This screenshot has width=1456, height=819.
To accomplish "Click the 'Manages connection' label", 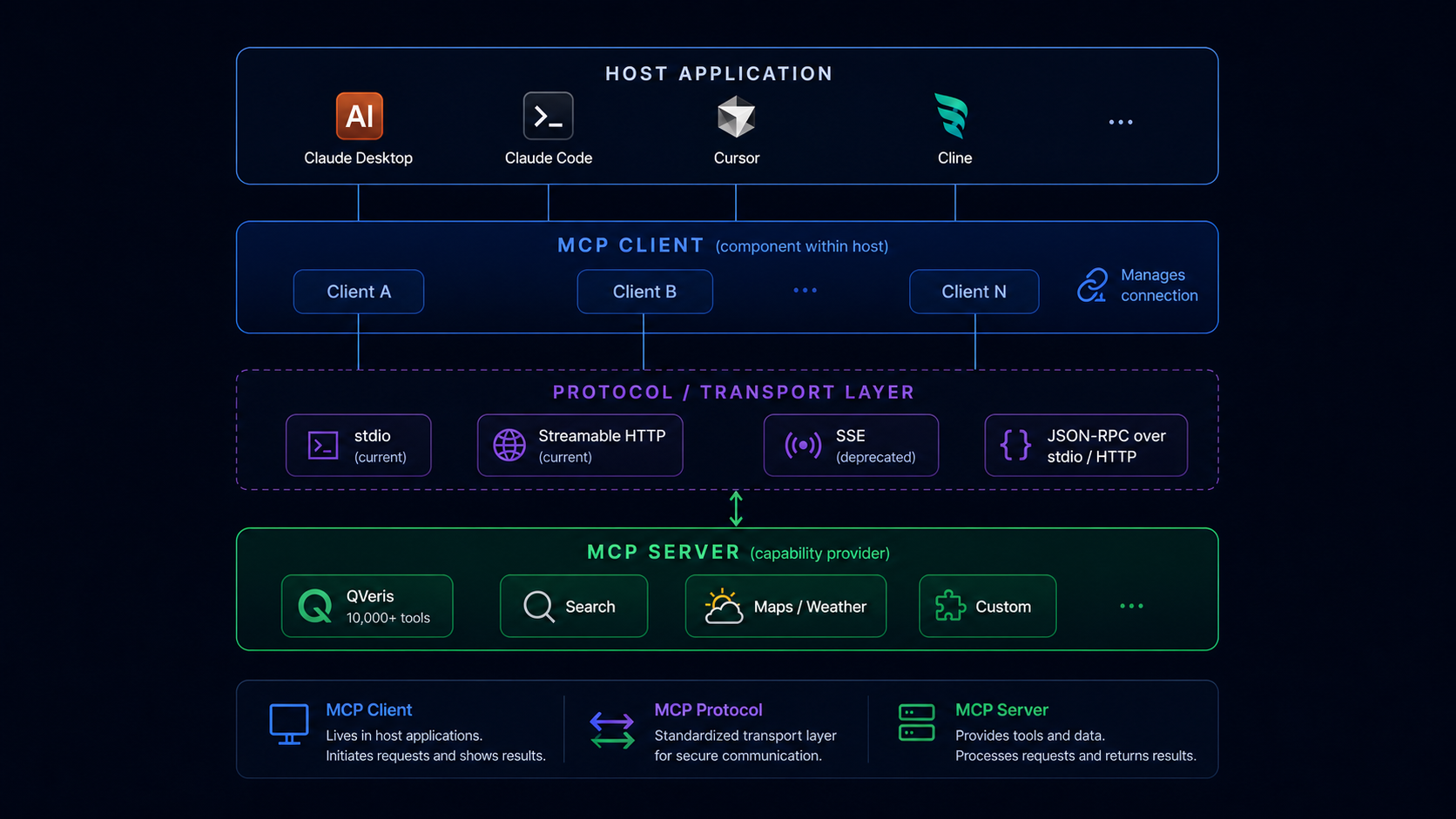I will 1159,285.
